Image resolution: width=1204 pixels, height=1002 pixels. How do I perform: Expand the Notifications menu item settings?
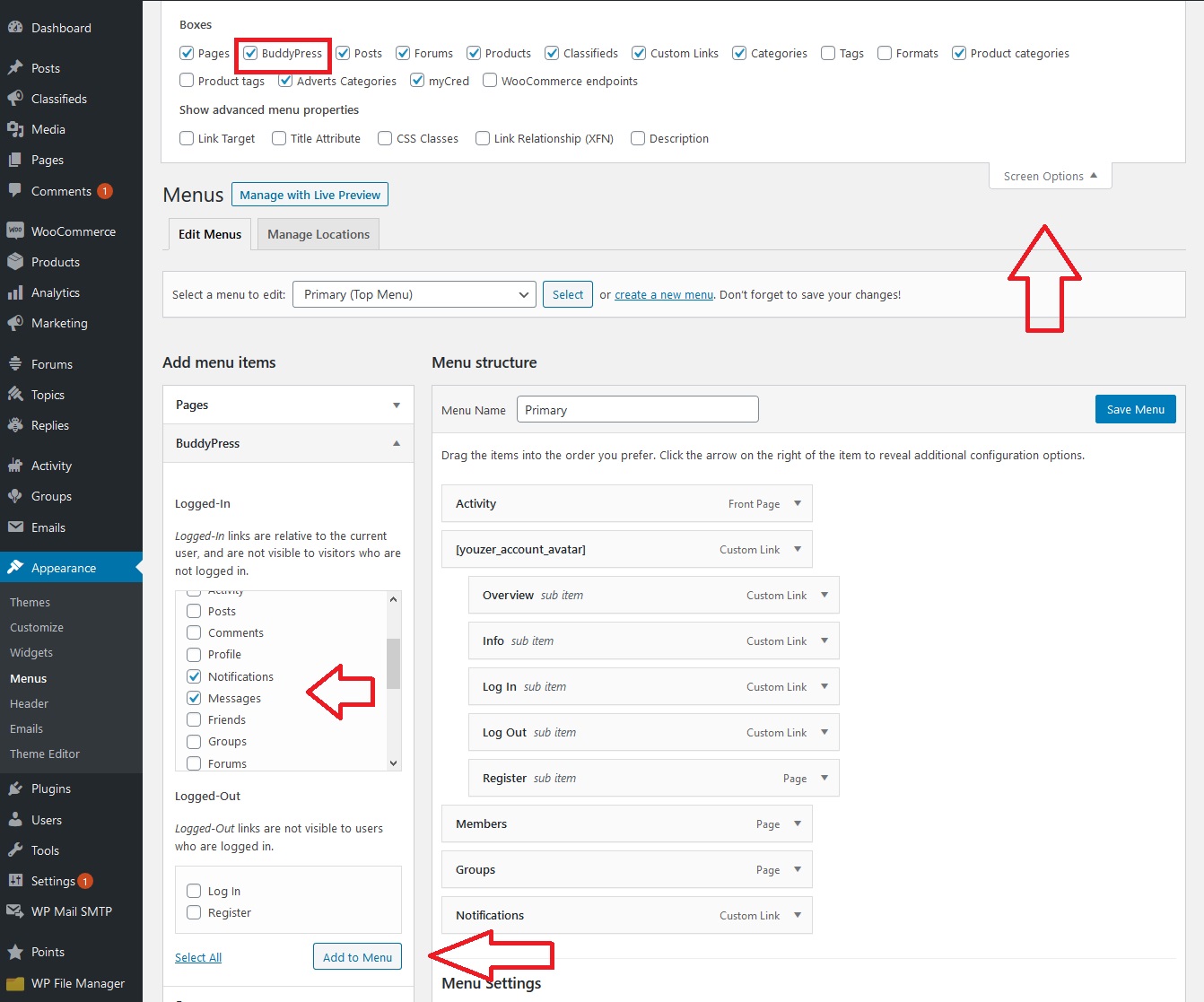coord(798,915)
